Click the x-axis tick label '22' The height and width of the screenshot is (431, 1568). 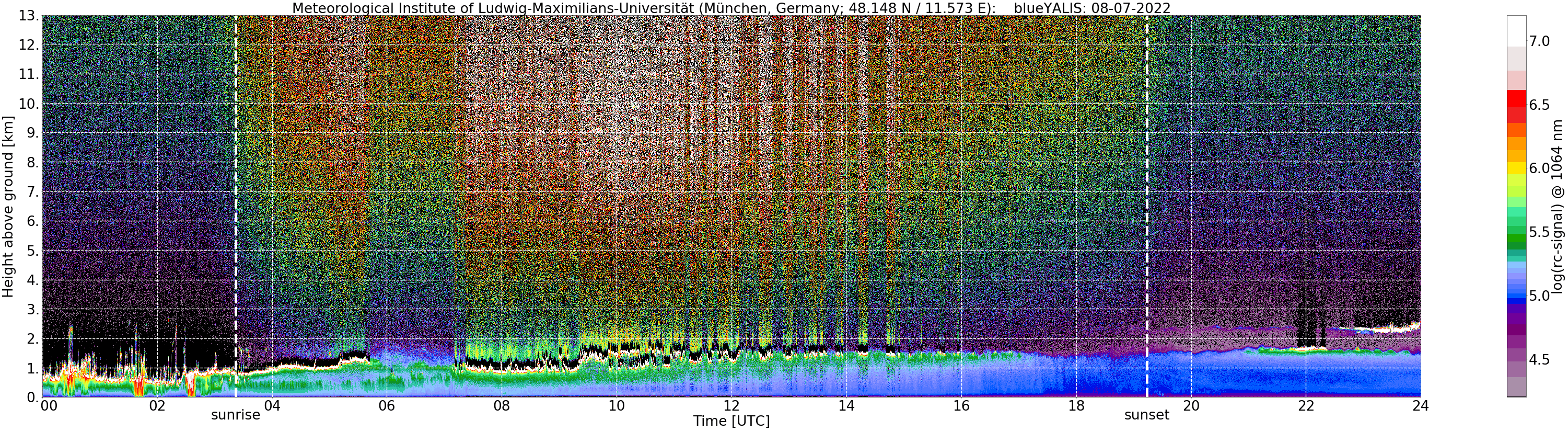coord(1305,406)
